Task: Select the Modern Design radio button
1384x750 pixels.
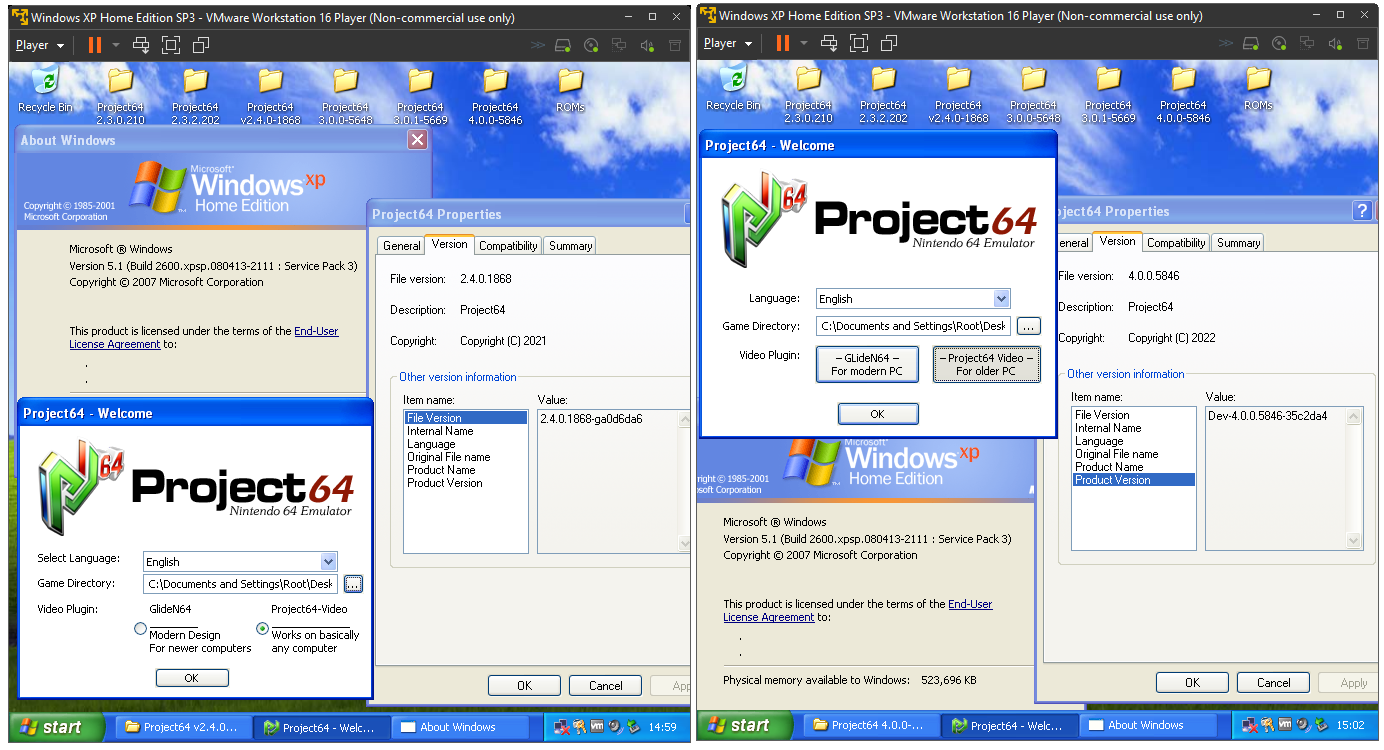Action: [140, 628]
